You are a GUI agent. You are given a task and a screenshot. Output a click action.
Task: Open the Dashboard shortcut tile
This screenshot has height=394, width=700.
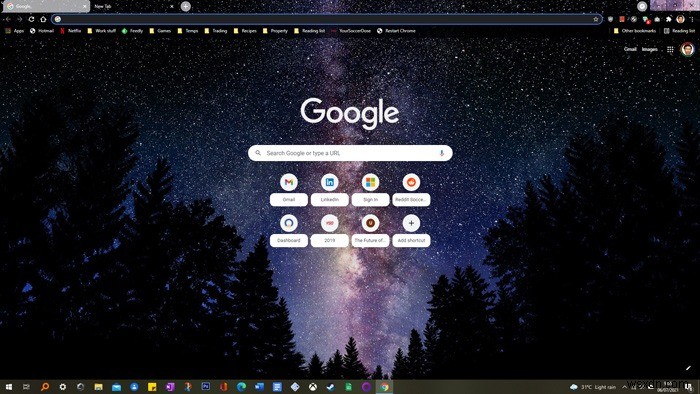(289, 230)
